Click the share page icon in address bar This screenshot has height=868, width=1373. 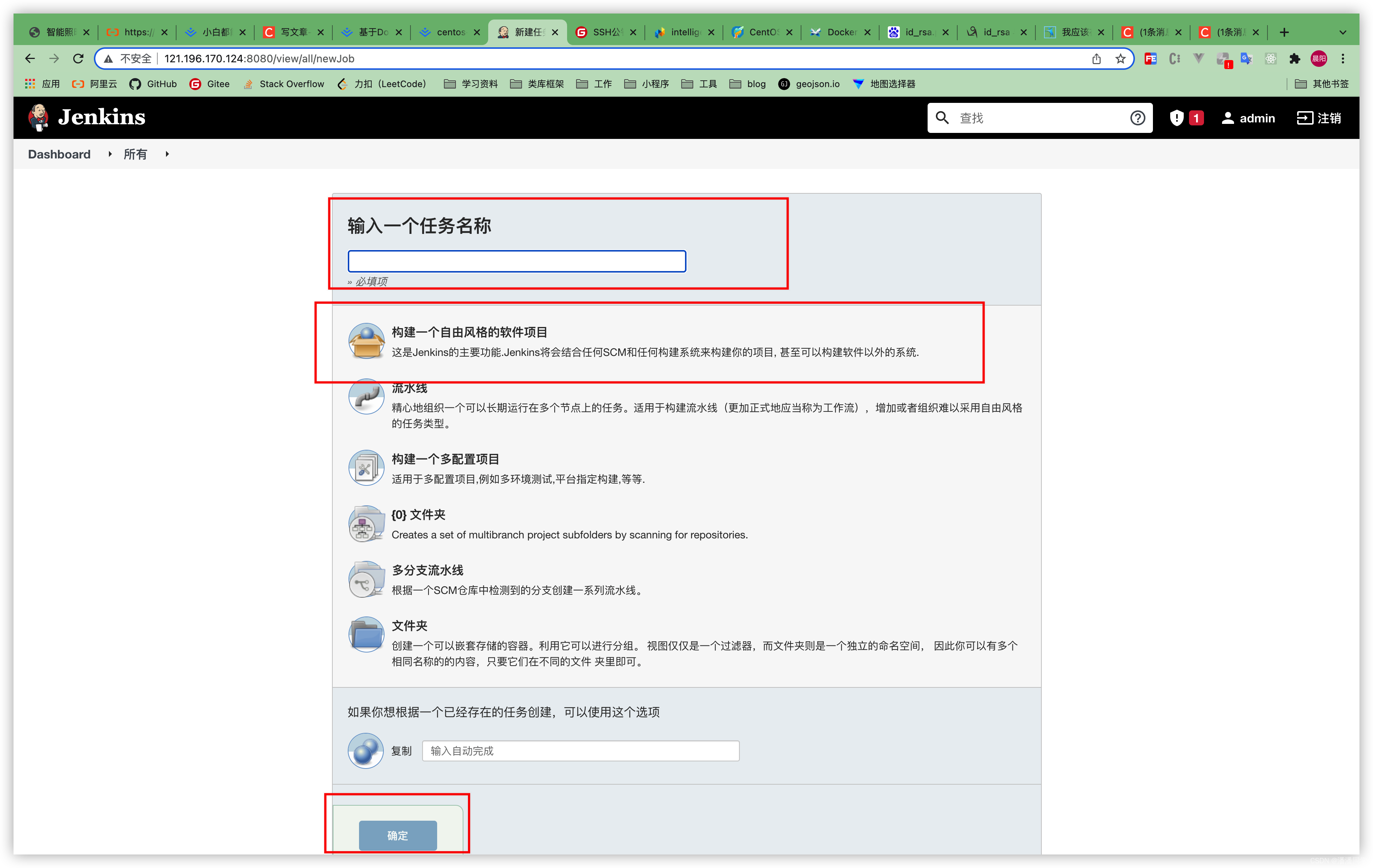point(1097,59)
